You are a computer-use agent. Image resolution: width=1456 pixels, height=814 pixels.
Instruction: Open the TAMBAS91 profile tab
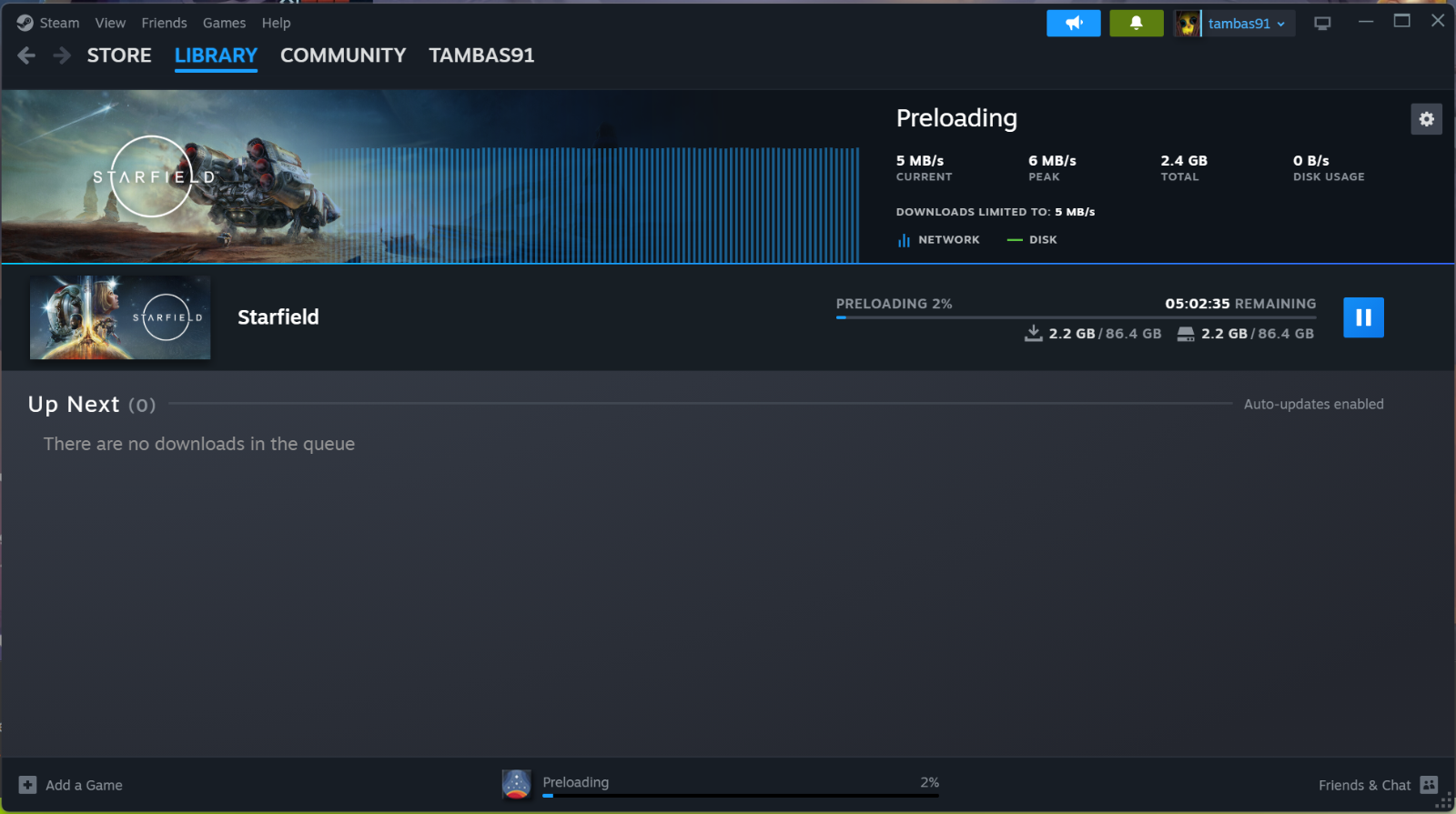(481, 55)
